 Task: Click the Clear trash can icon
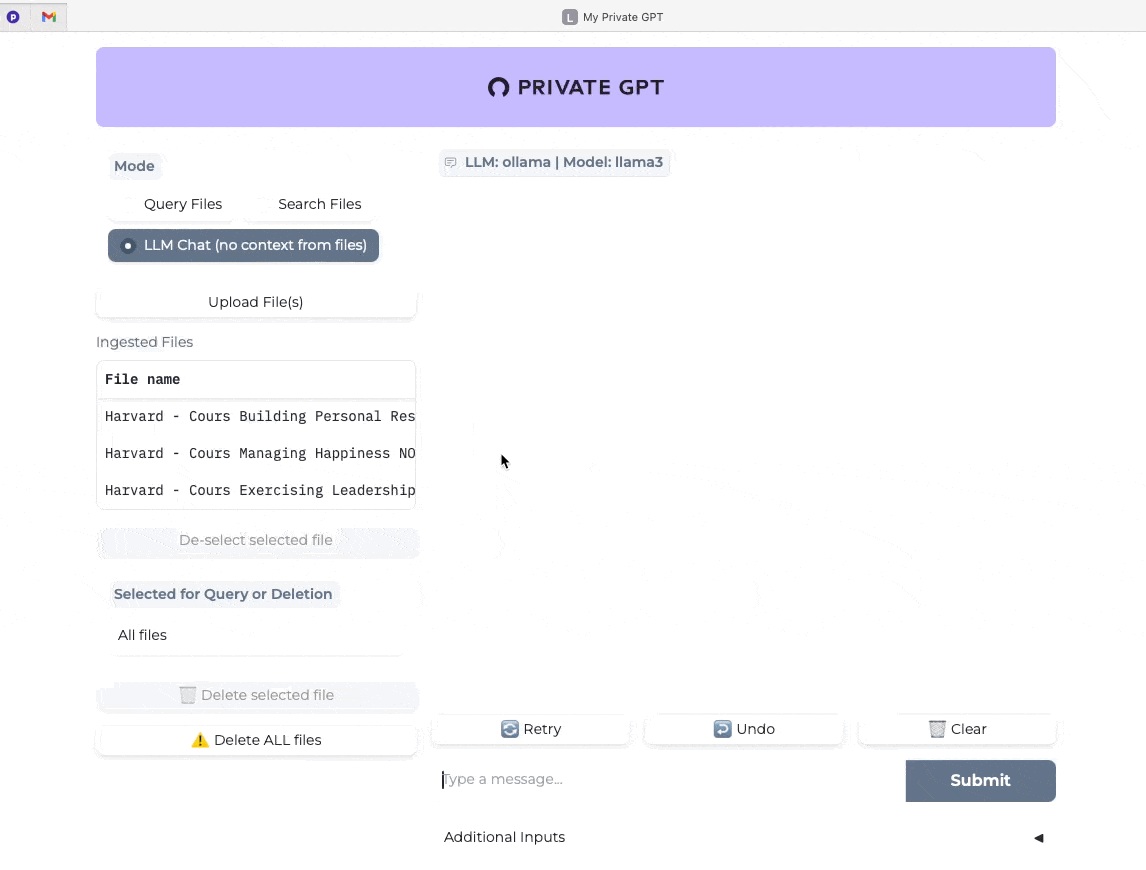pos(937,729)
